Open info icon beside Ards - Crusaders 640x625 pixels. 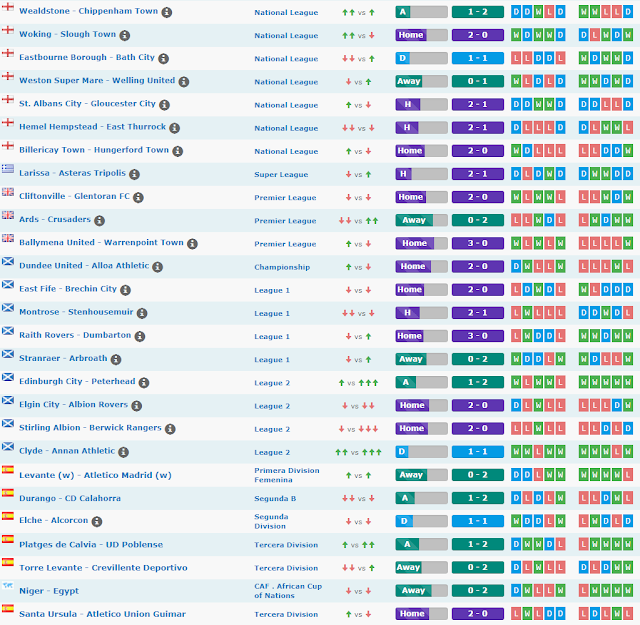pos(99,220)
